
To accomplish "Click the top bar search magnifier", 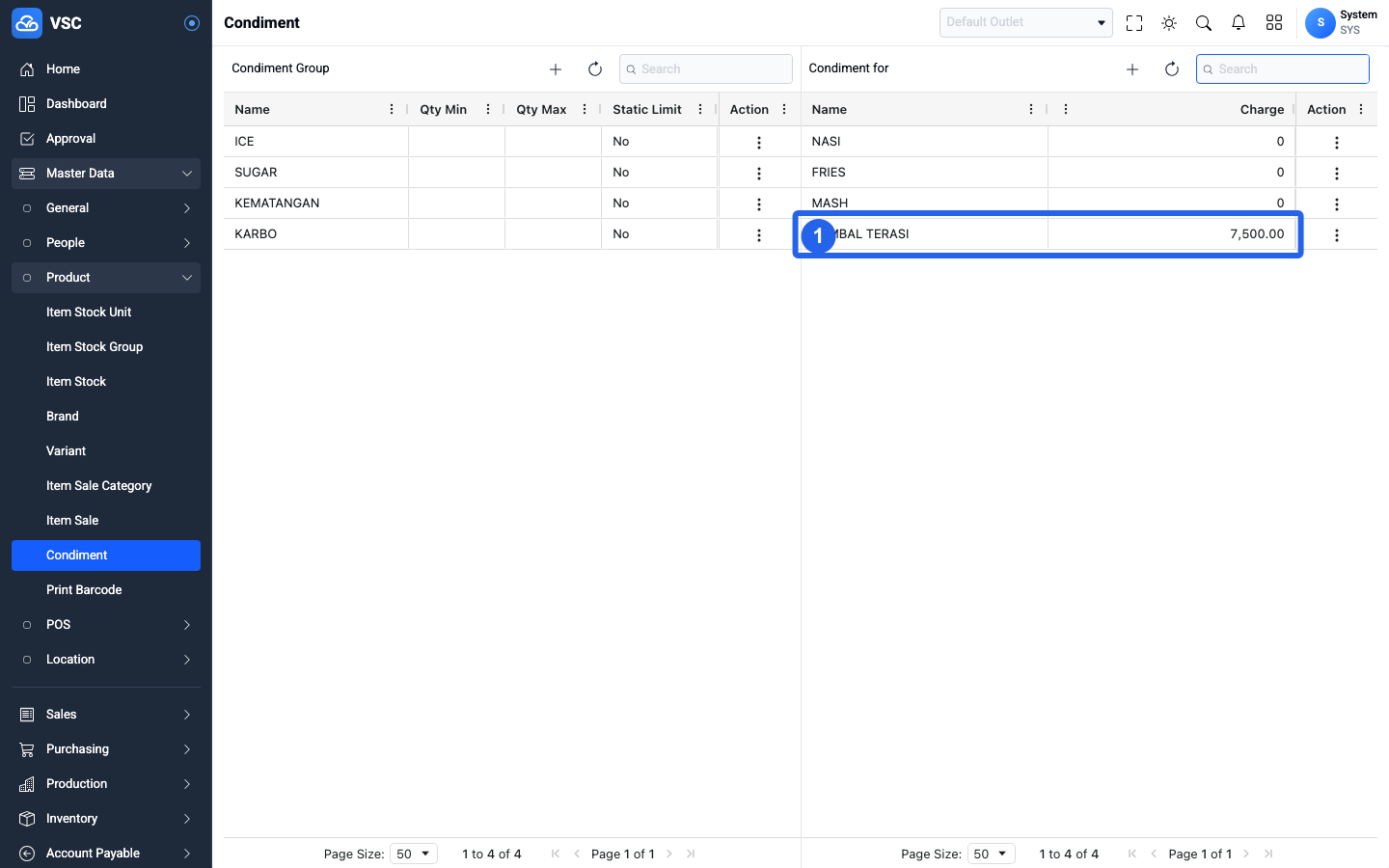I will tap(1204, 23).
